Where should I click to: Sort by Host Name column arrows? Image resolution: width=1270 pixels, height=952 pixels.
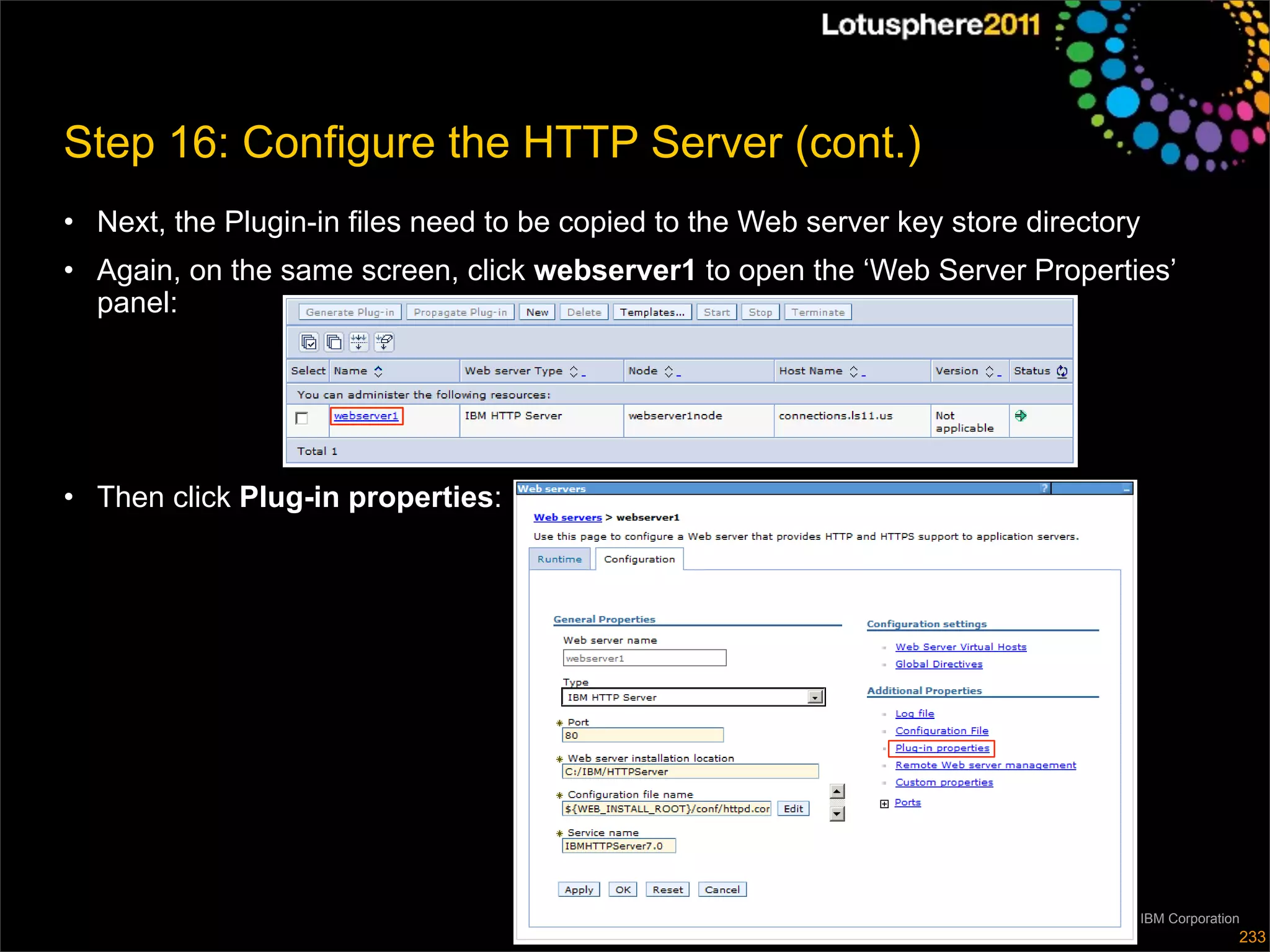(854, 371)
